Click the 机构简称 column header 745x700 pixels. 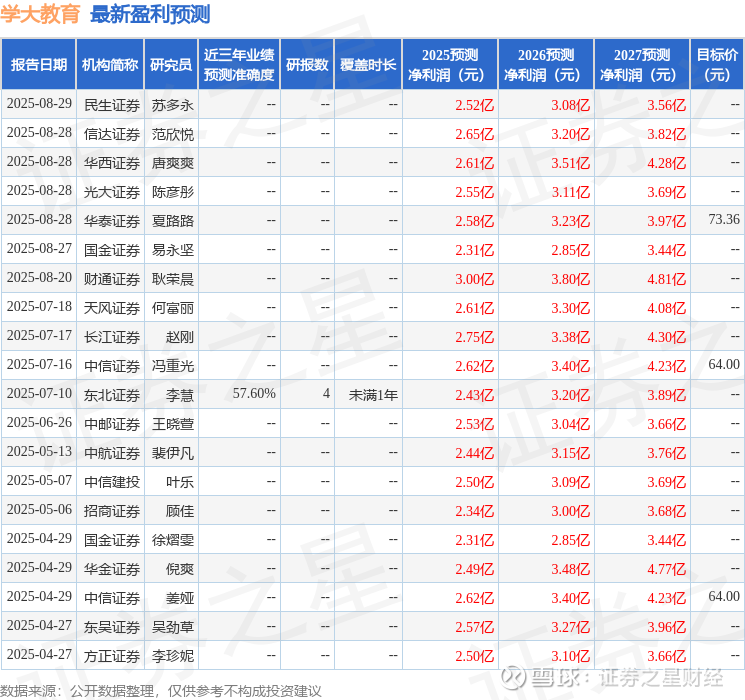coord(110,65)
